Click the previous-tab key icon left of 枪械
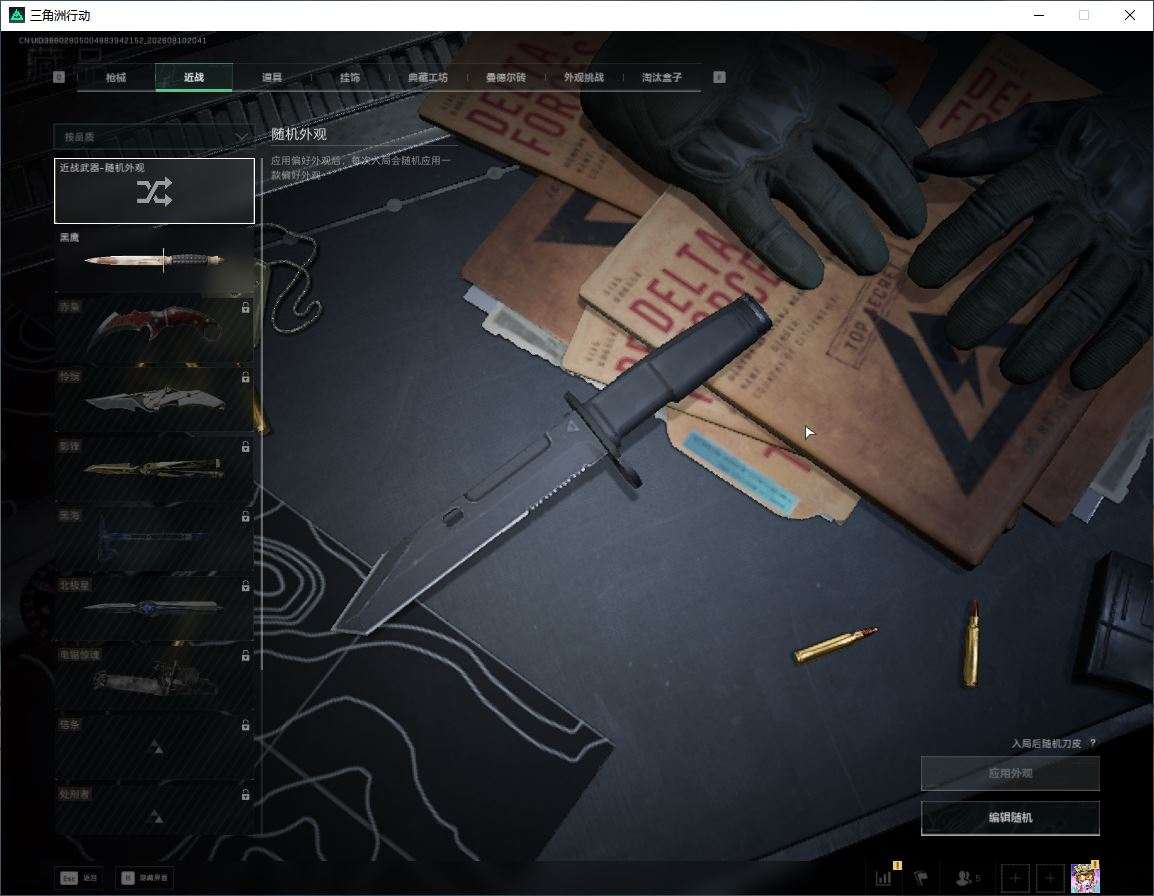The image size is (1154, 896). tap(59, 77)
